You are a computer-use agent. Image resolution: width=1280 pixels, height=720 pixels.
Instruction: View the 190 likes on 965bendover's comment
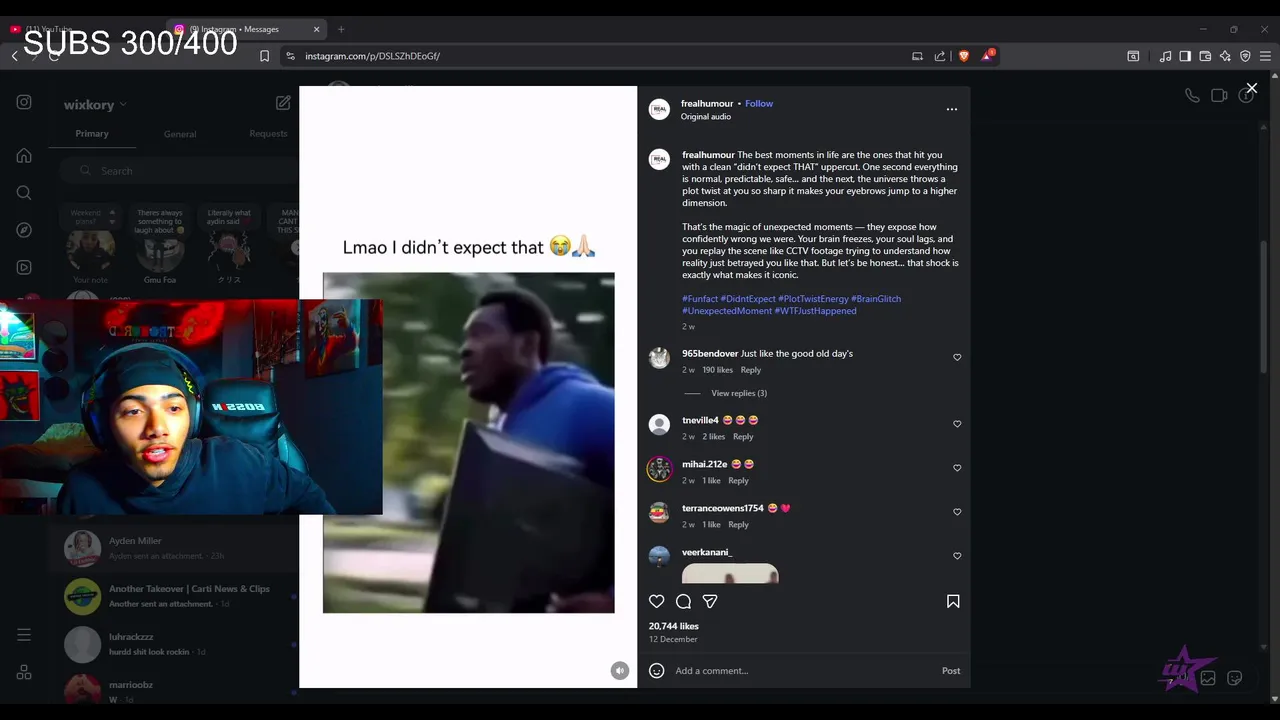[x=717, y=370]
